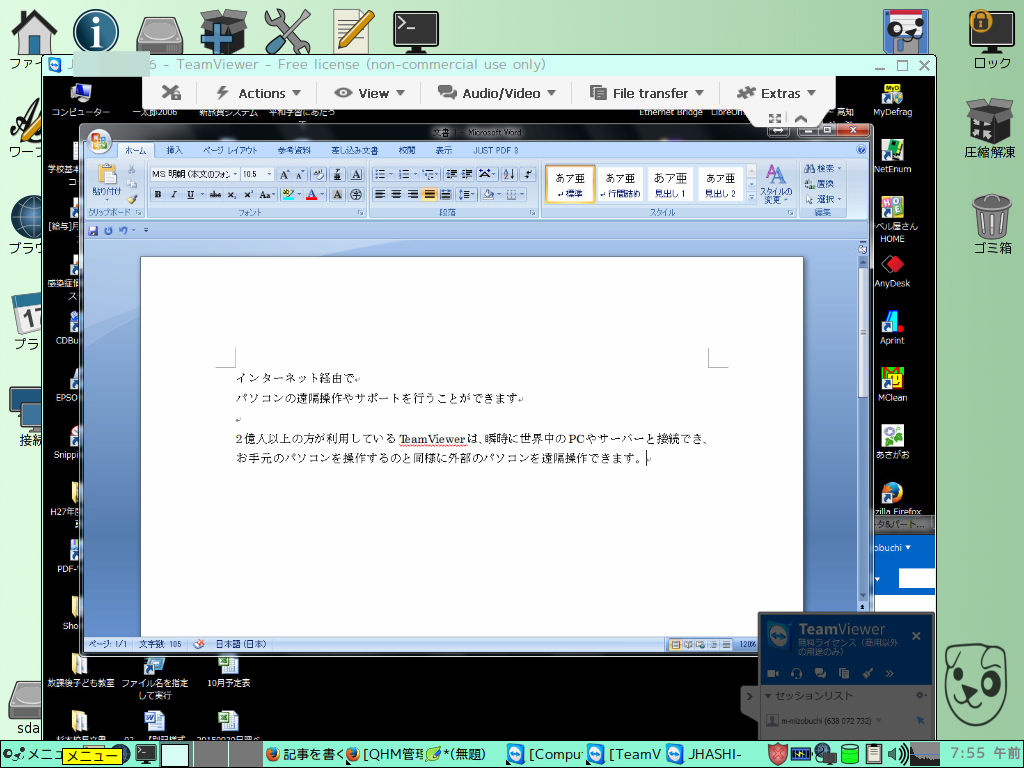Viewport: 1024px width, 768px height.
Task: Click the format painter brush icon
Action: [132, 199]
